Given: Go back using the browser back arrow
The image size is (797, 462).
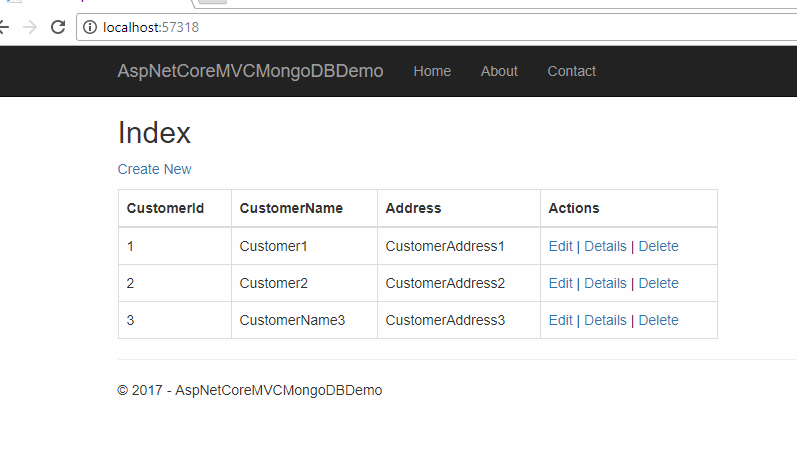Looking at the screenshot, I should tap(4, 27).
